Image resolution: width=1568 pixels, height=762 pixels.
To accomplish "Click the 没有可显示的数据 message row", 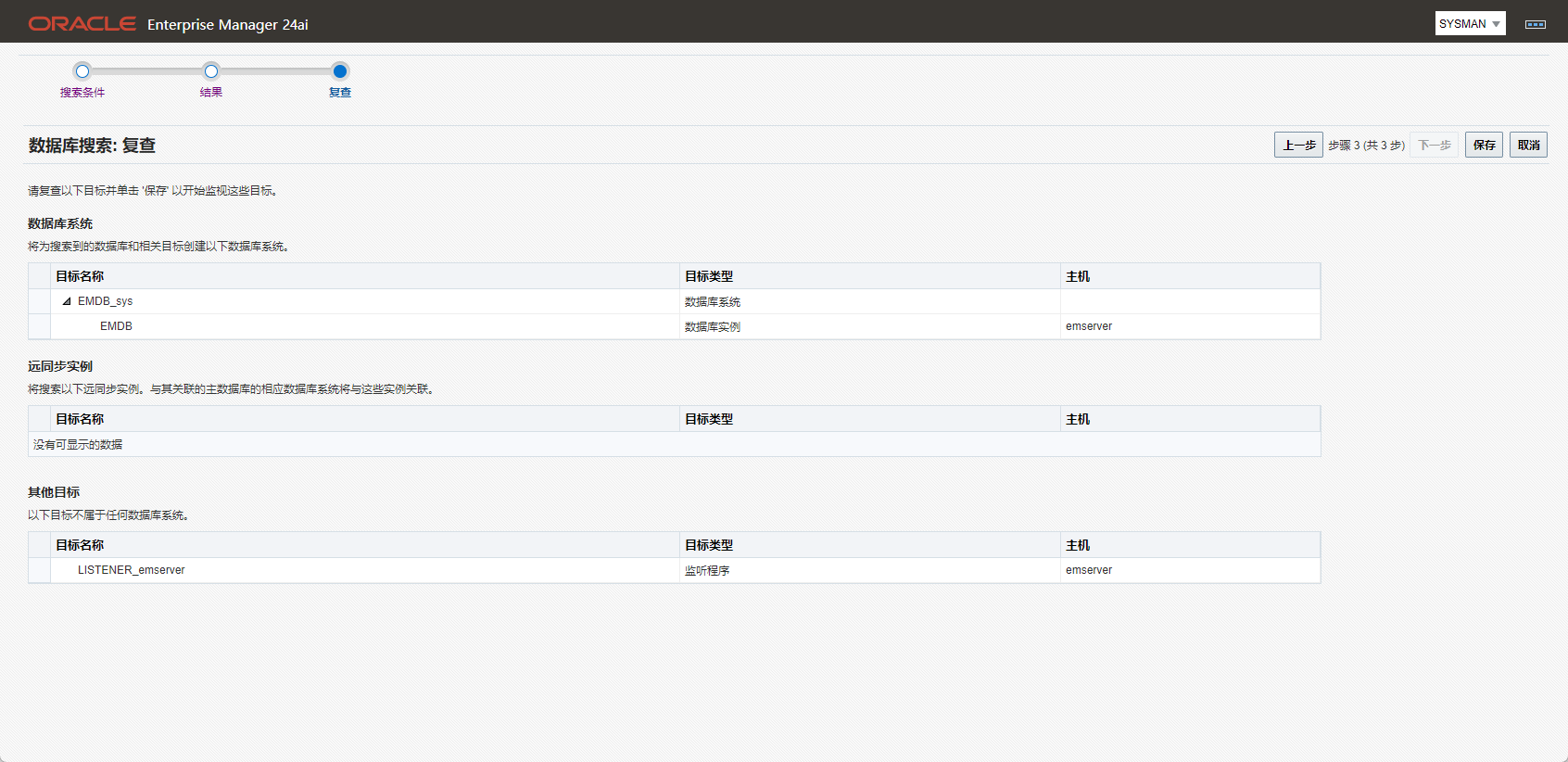I will [x=674, y=444].
